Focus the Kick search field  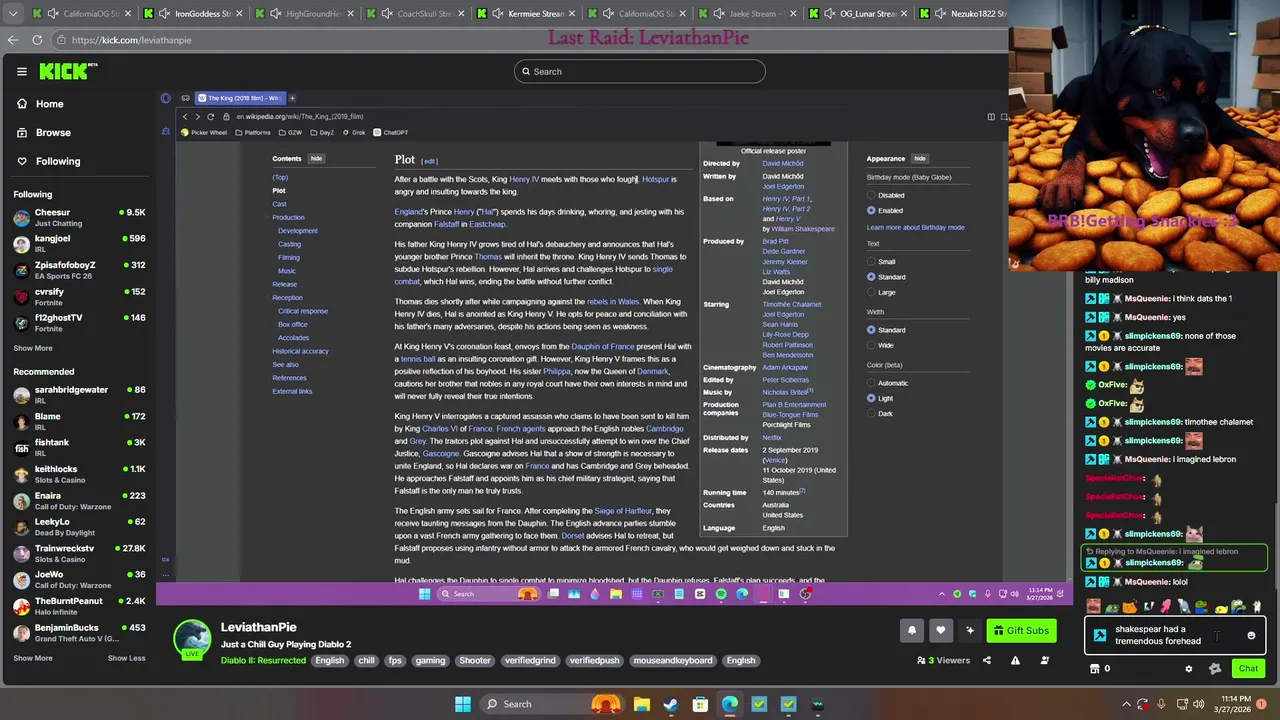pyautogui.click(x=640, y=71)
